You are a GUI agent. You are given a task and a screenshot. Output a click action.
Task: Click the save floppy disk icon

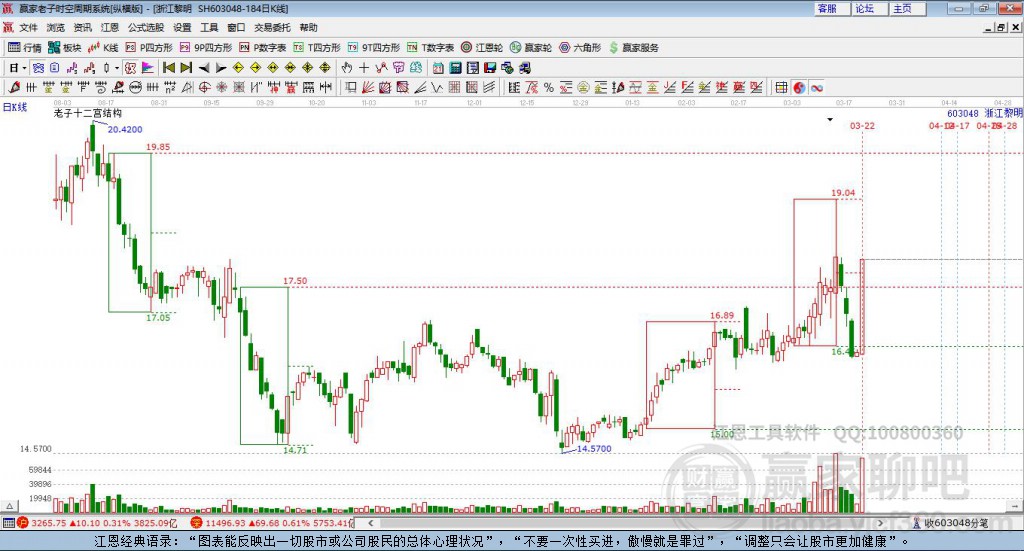[490, 68]
